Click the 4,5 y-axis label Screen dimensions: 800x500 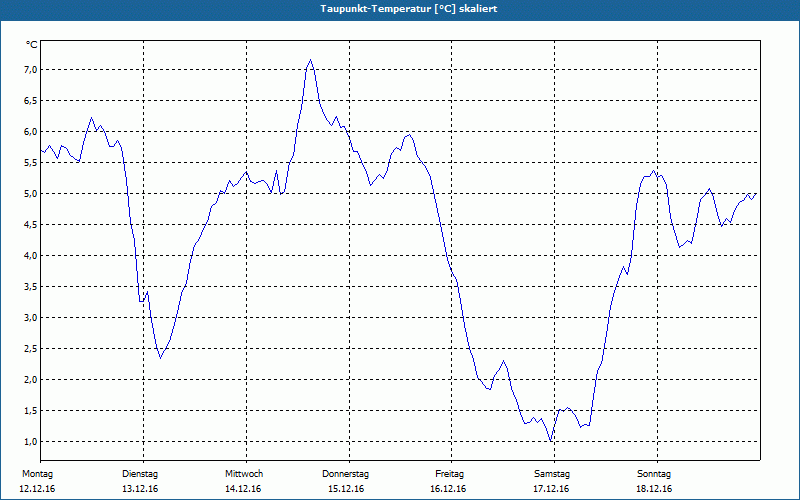tap(31, 224)
